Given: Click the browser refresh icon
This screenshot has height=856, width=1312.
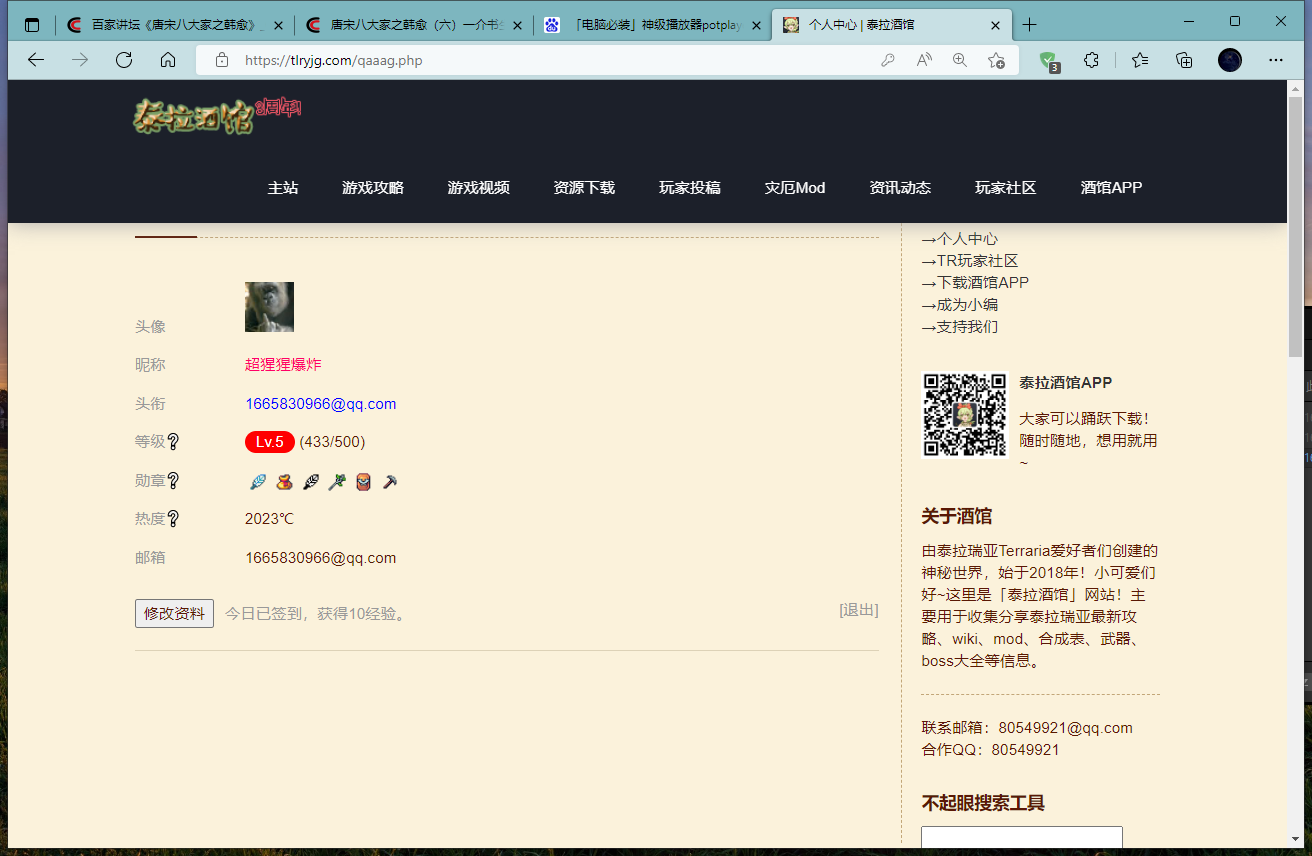Looking at the screenshot, I should [x=124, y=60].
